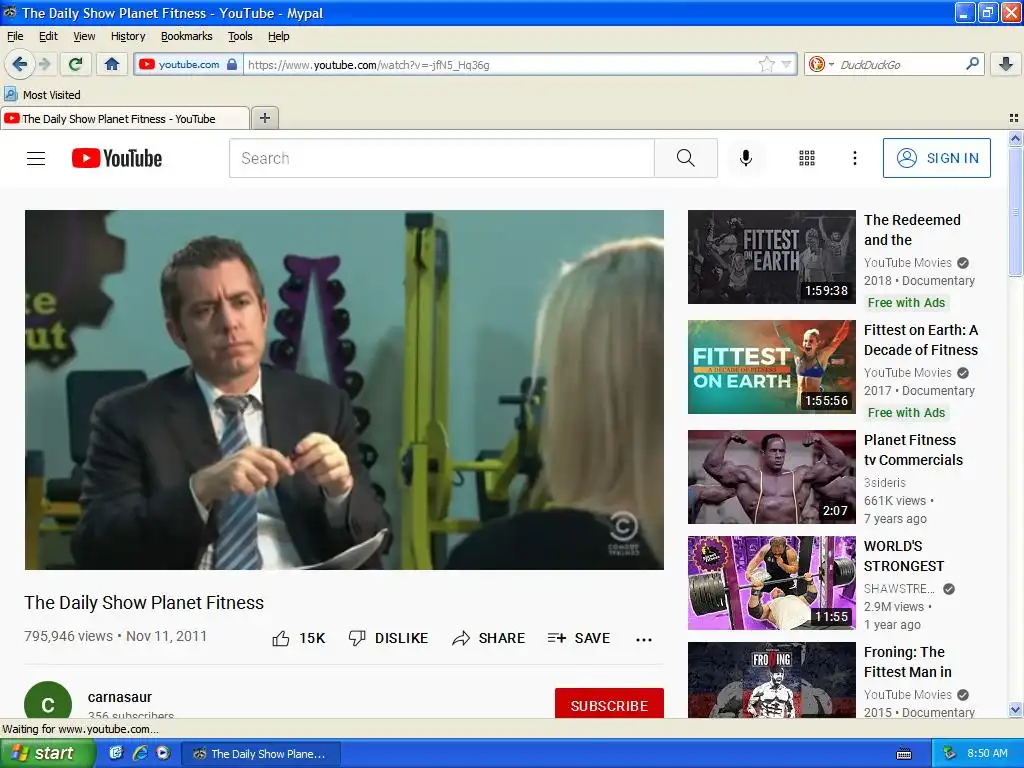Click the YouTube logo

pos(117,158)
